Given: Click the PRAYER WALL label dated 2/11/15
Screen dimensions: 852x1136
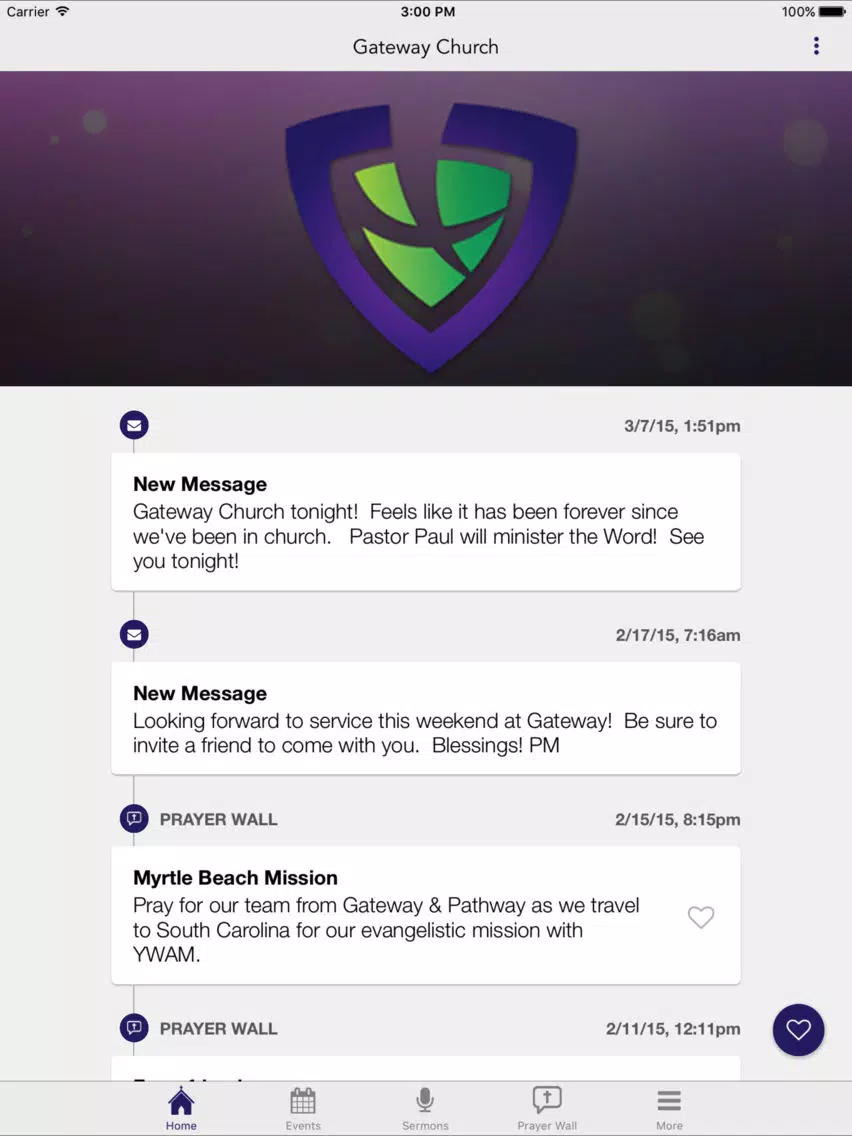Looking at the screenshot, I should pyautogui.click(x=218, y=1029).
